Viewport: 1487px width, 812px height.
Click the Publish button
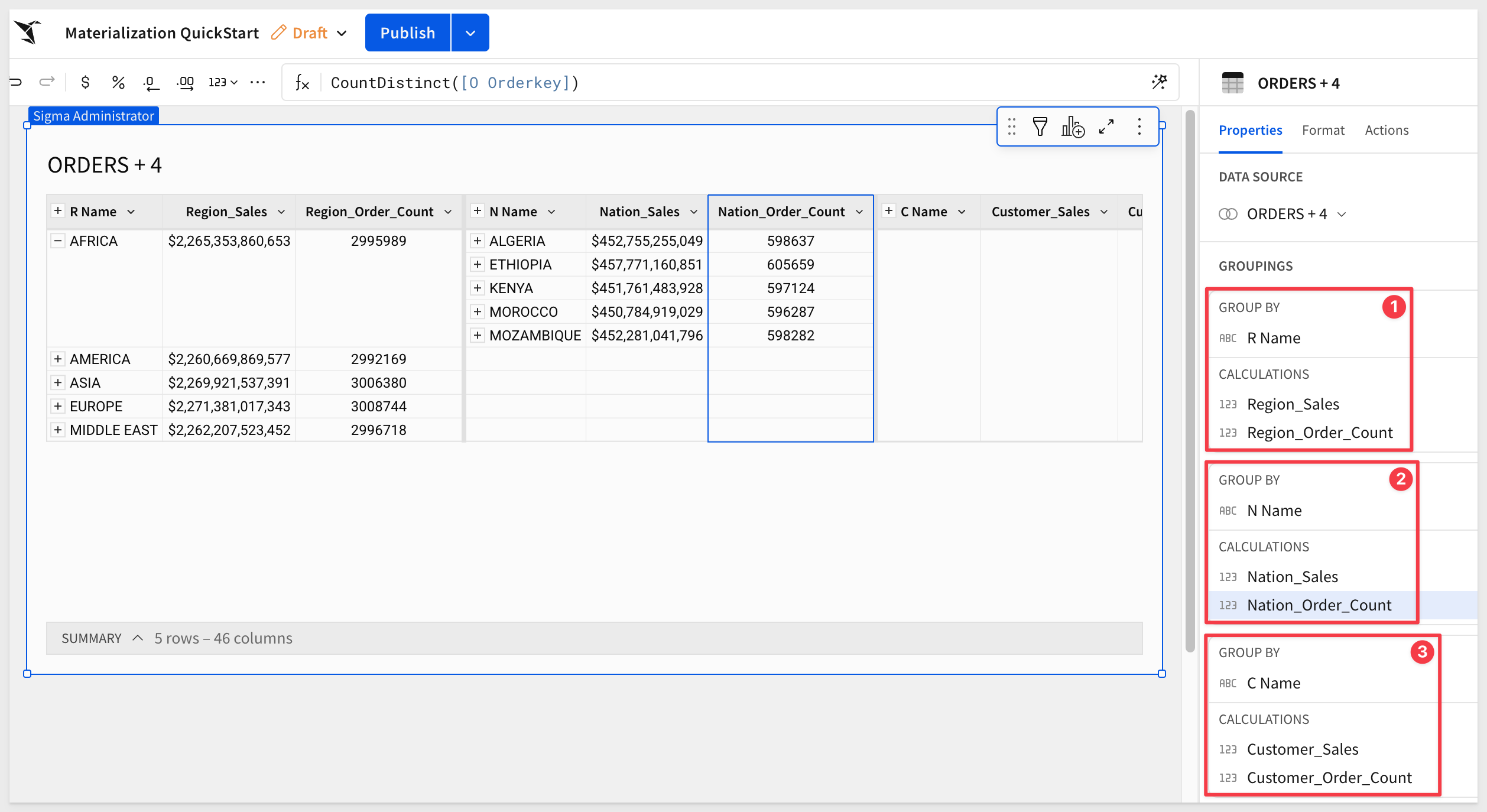(408, 33)
